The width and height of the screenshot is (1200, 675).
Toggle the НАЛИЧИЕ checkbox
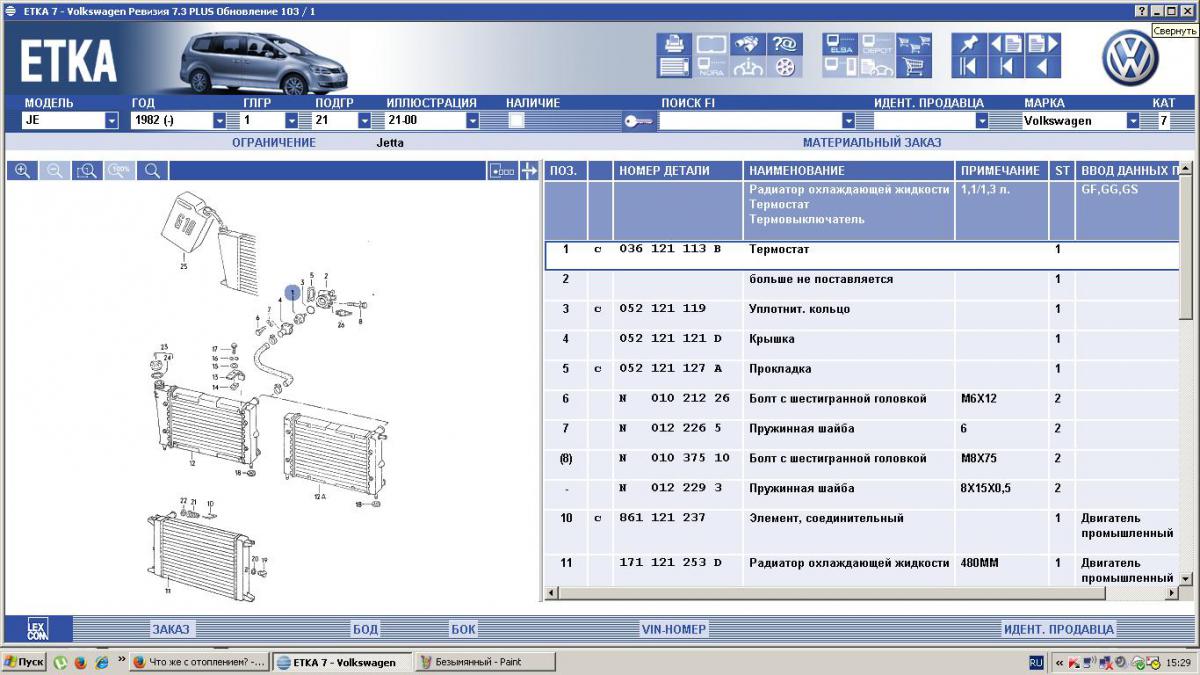tap(517, 121)
